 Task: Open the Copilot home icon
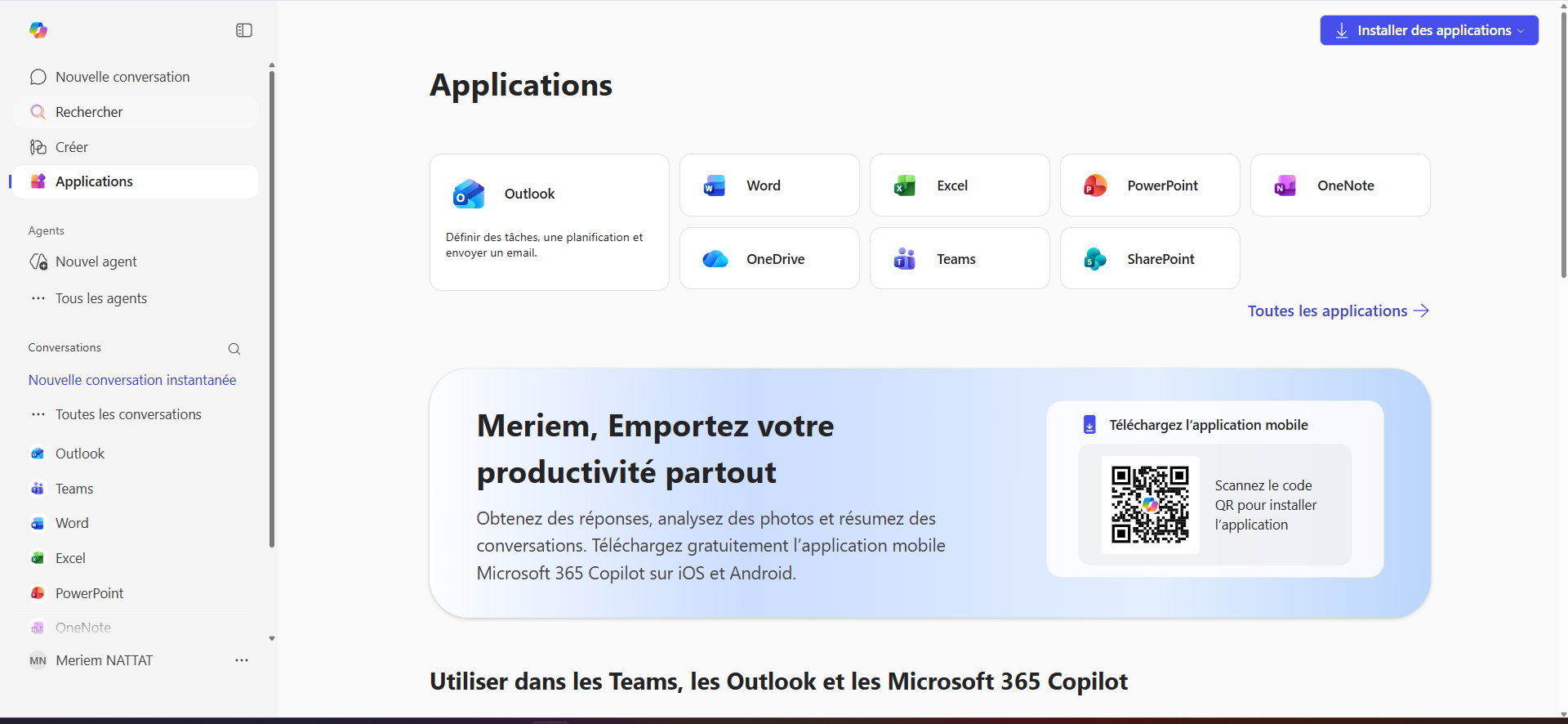(38, 30)
